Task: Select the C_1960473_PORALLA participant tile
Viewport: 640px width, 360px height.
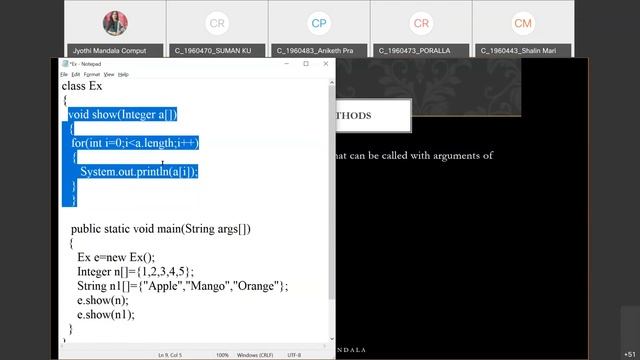Action: 421,29
